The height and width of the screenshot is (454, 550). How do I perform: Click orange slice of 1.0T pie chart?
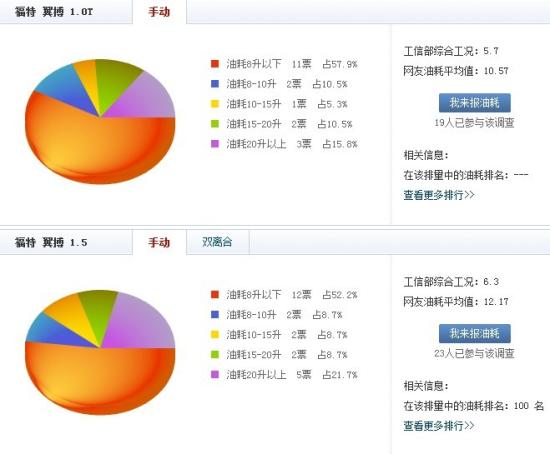tap(95, 147)
